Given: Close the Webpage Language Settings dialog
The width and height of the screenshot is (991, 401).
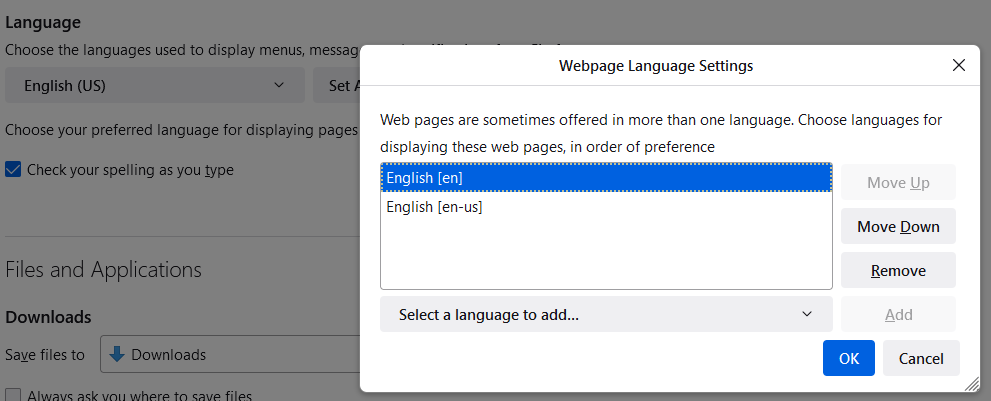Looking at the screenshot, I should coord(958,66).
